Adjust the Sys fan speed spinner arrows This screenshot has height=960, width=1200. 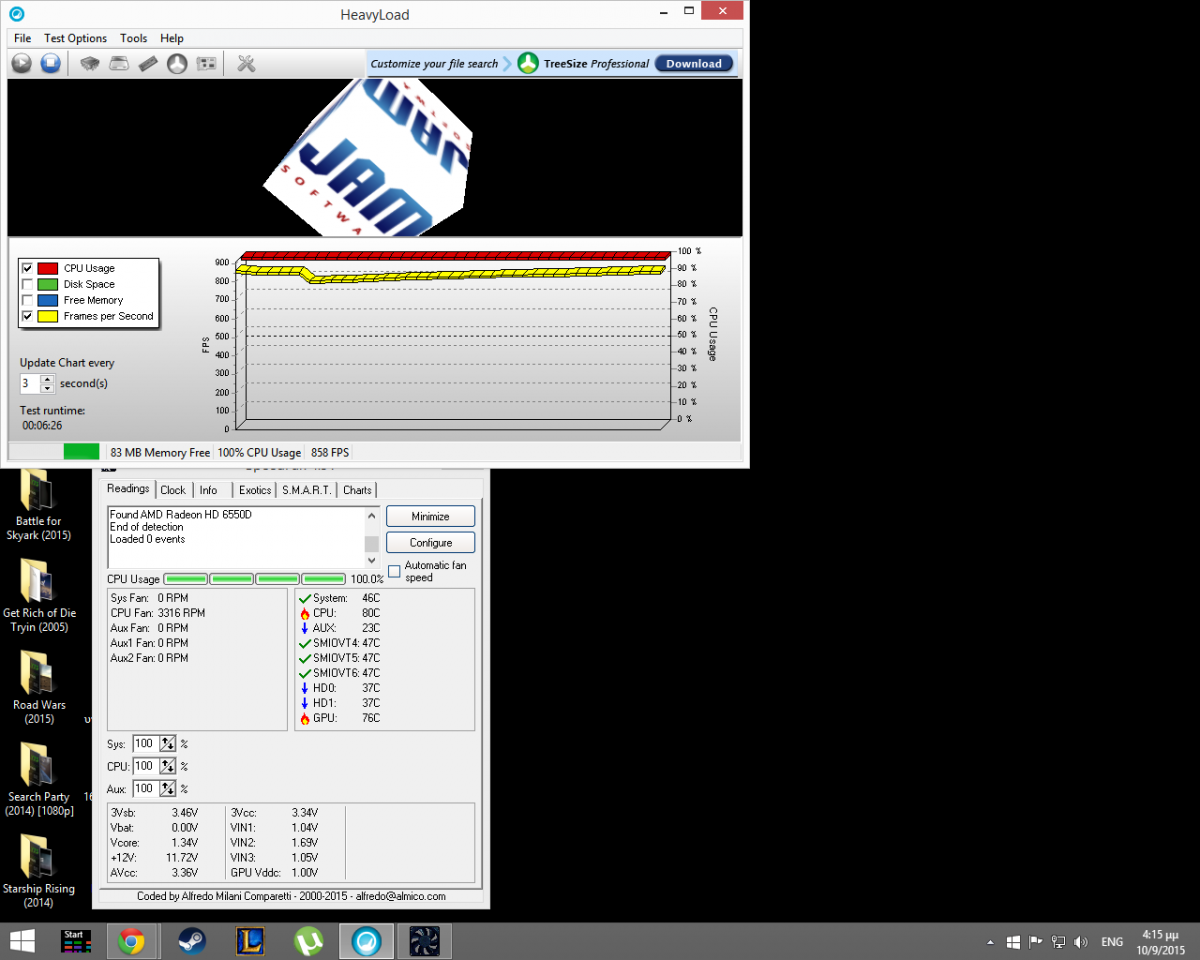click(168, 744)
